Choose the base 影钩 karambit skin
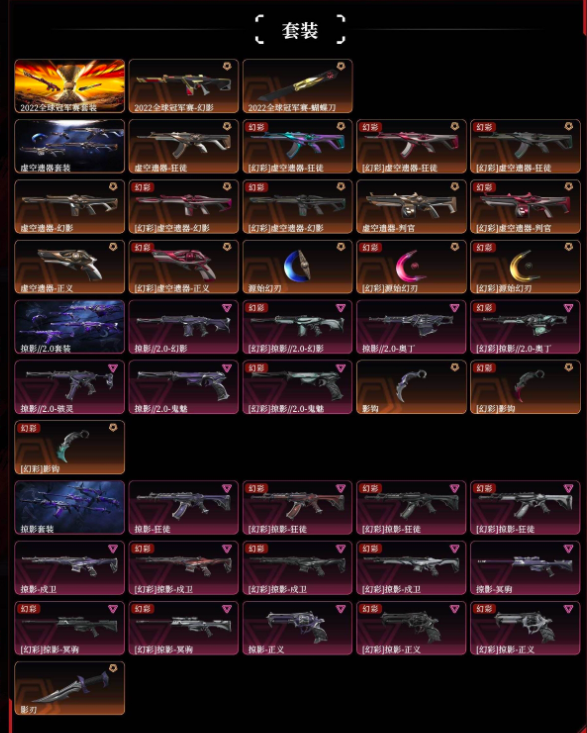Image resolution: width=587 pixels, height=733 pixels. point(411,387)
